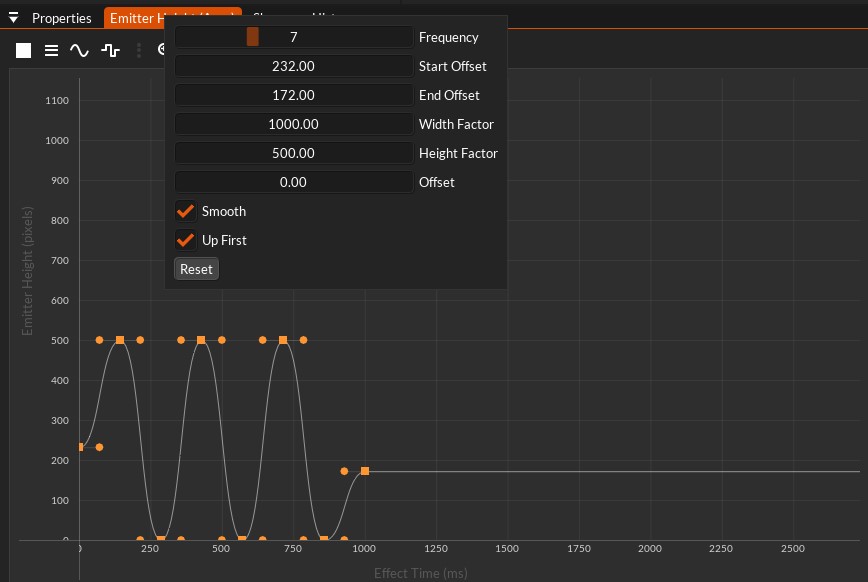Click the second peak's right bezier handle
The image size is (868, 582).
[221, 340]
